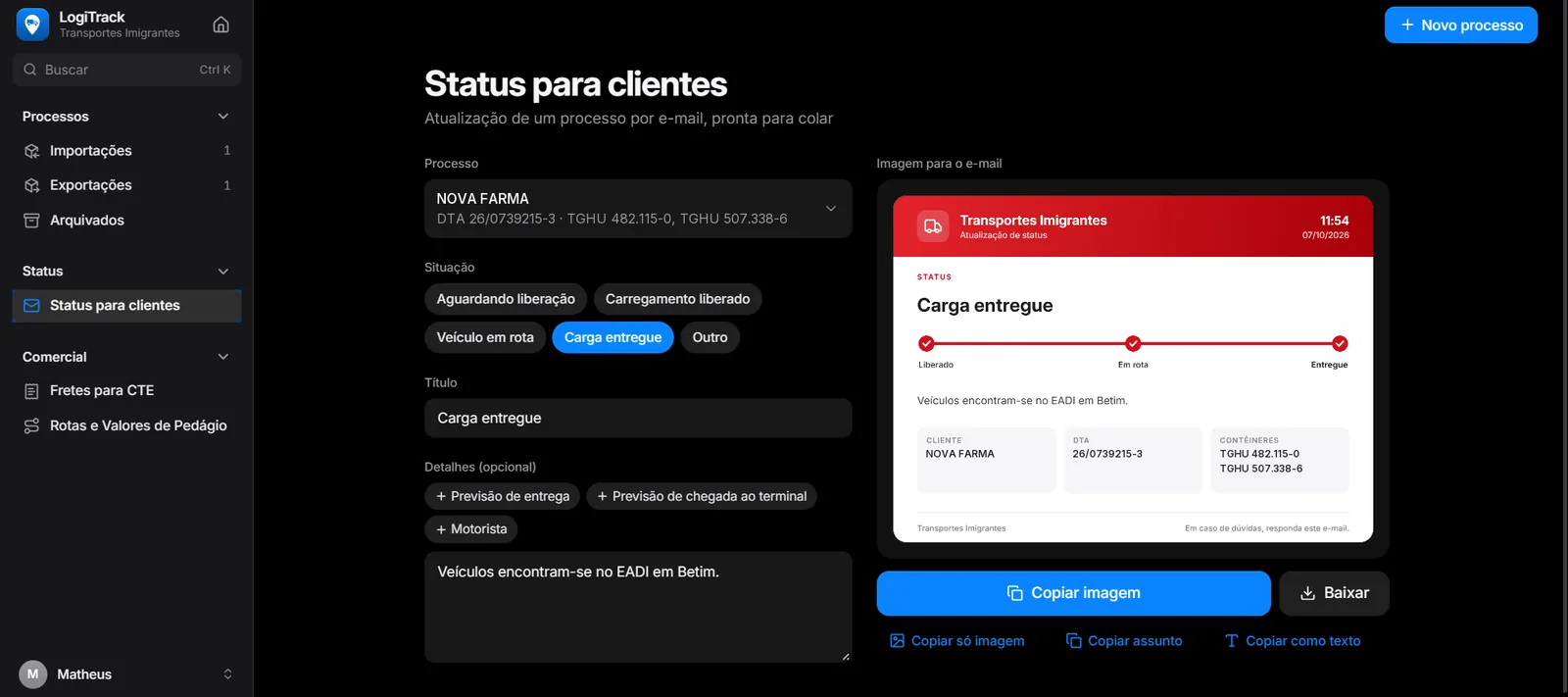Screen dimensions: 1568x697
Task: Click the Copiar assunto link
Action: tap(1124, 641)
